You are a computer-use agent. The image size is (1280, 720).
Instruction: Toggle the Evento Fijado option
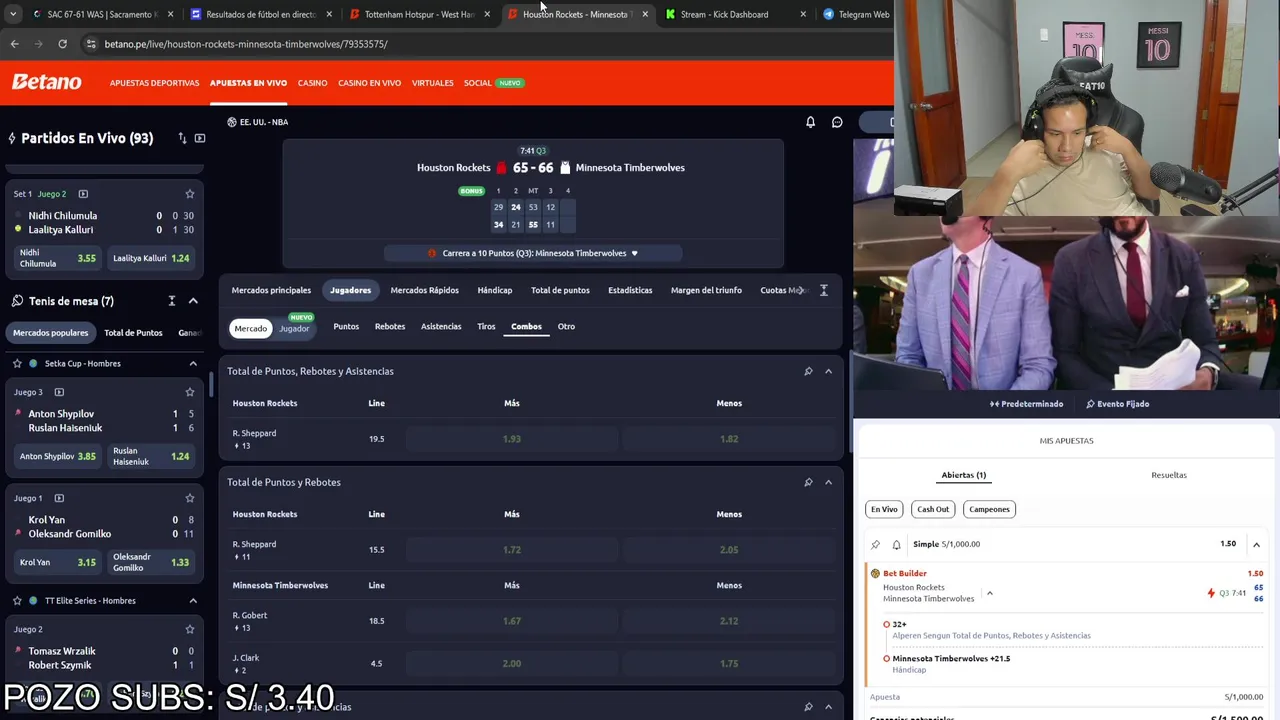coord(1117,404)
